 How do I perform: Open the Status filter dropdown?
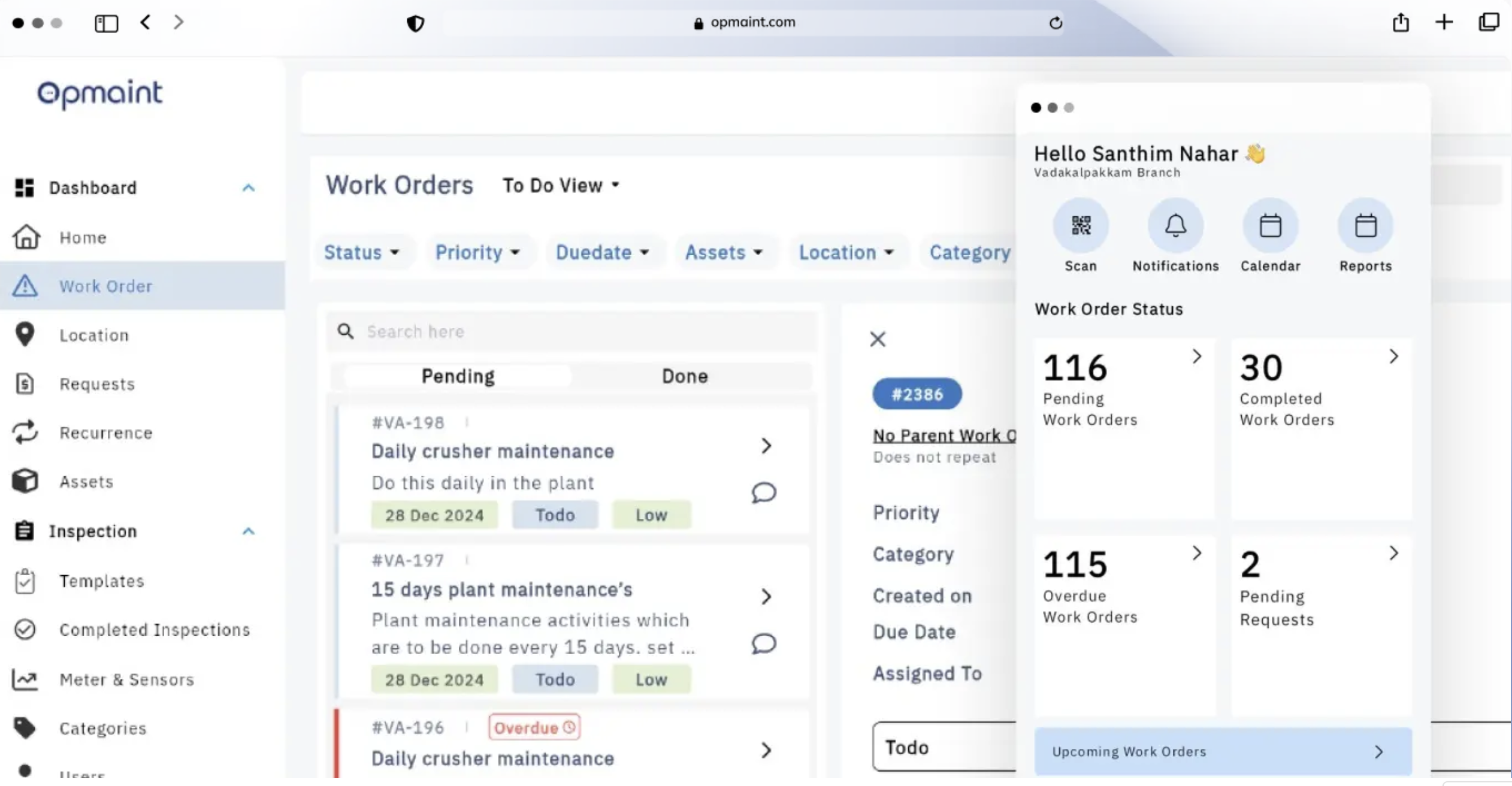click(361, 252)
